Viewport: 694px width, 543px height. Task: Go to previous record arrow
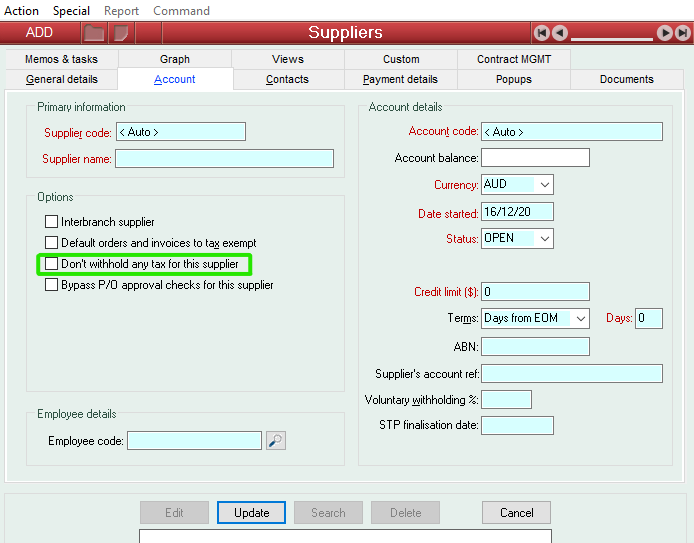pos(559,33)
